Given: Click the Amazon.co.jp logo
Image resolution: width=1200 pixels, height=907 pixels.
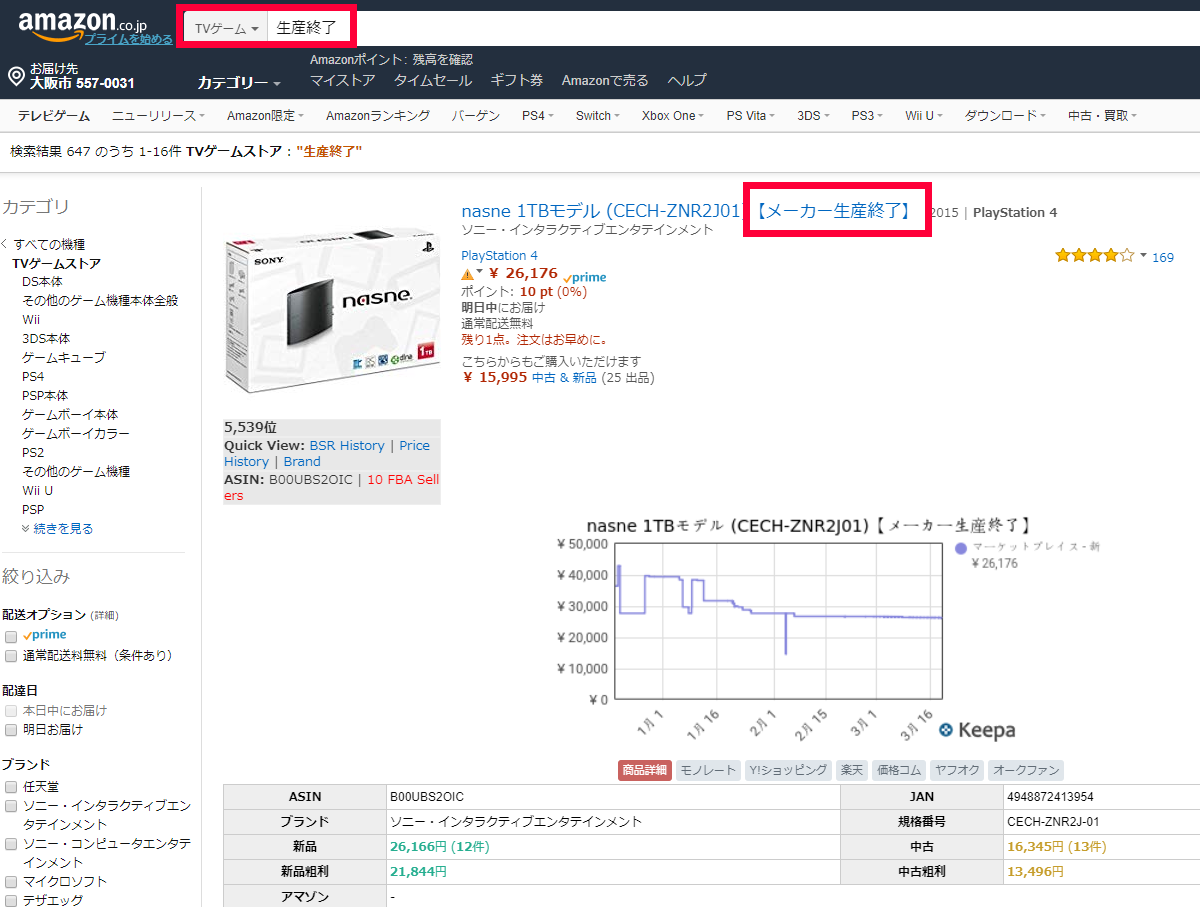Looking at the screenshot, I should (x=82, y=25).
